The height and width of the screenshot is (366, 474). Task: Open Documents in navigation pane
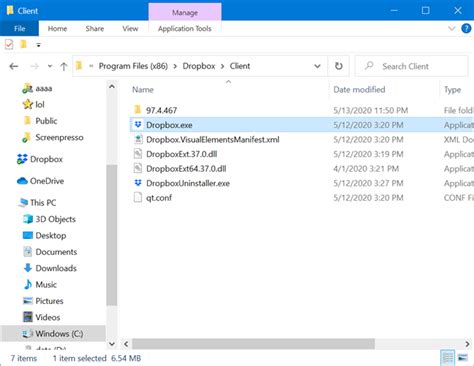[56, 252]
